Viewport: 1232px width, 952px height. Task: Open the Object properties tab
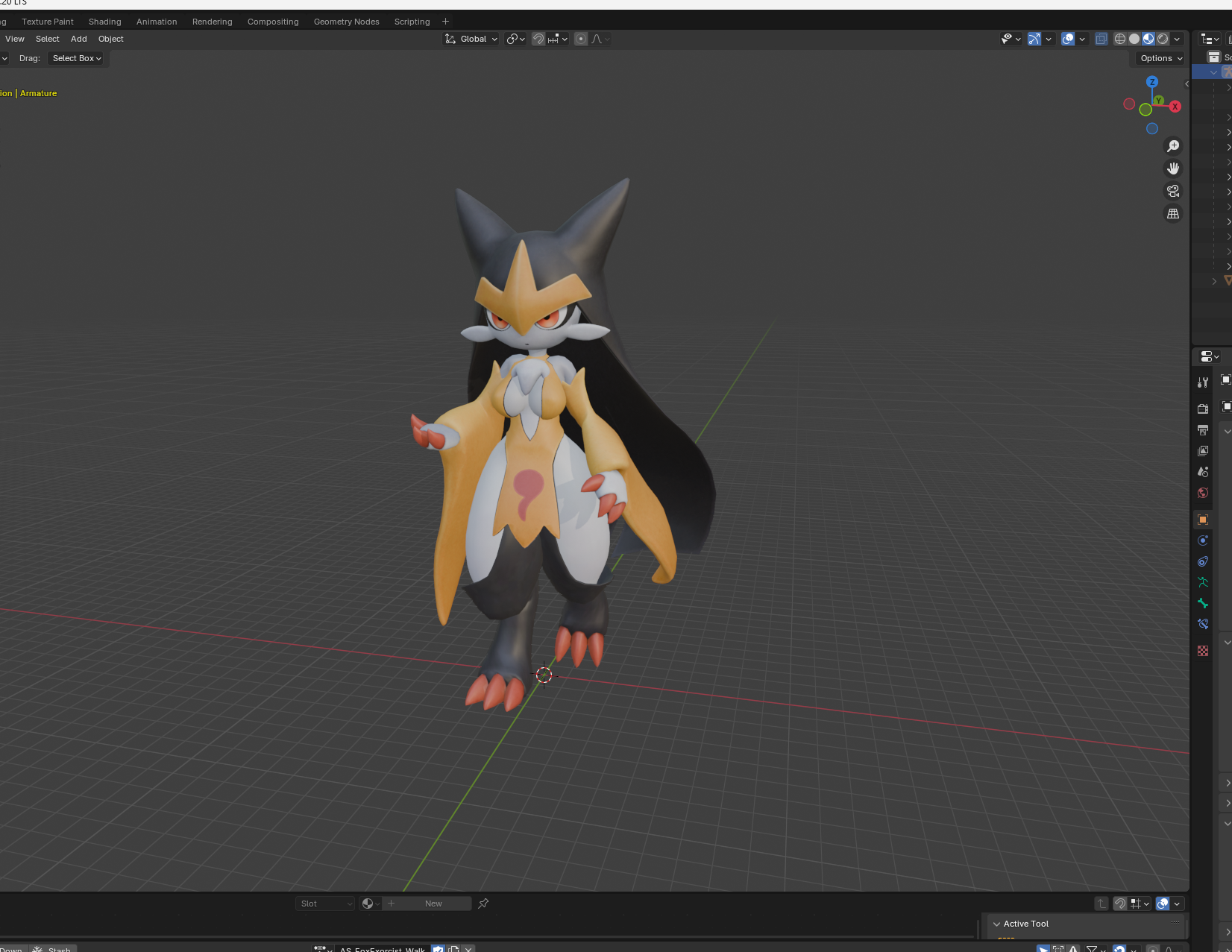(1203, 520)
